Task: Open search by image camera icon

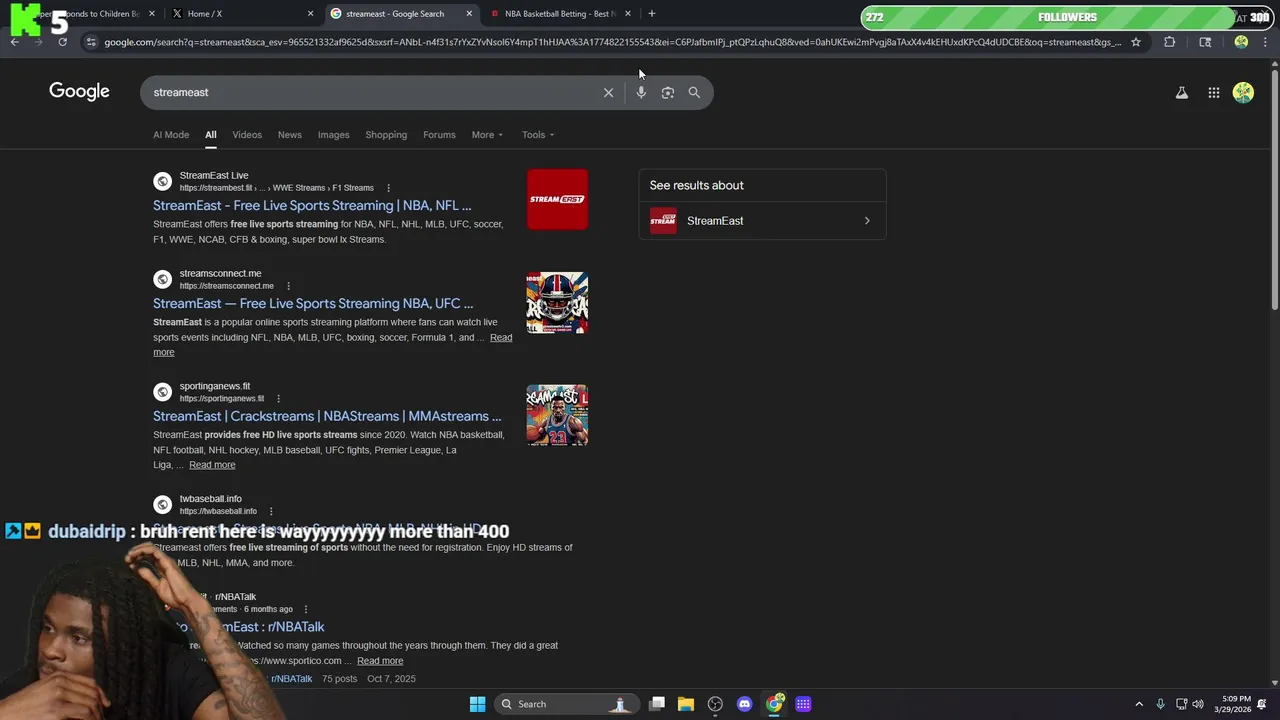Action: (x=668, y=92)
